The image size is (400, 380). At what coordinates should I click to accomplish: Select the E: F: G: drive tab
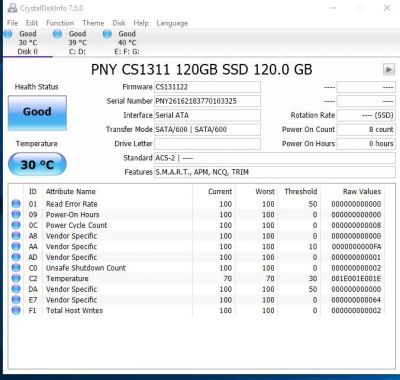(x=127, y=43)
